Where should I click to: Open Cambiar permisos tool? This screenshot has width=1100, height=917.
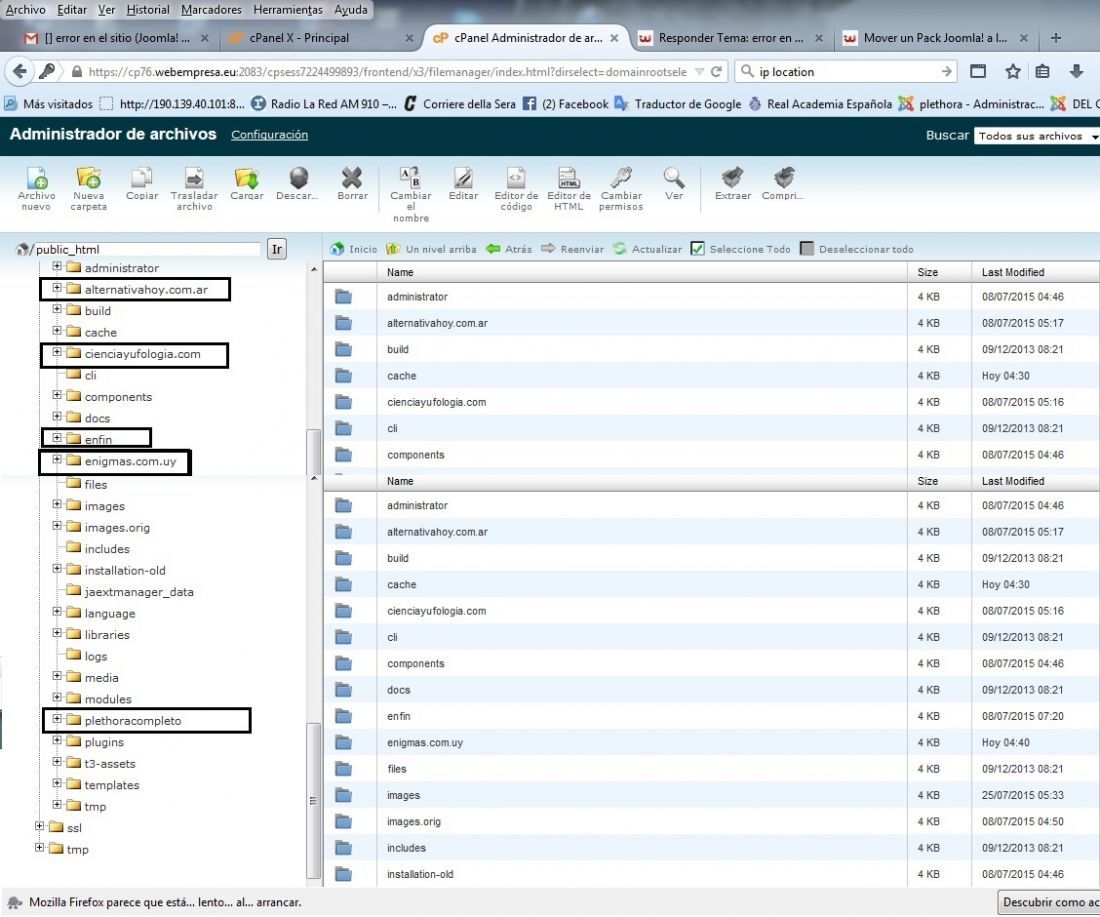tap(621, 188)
